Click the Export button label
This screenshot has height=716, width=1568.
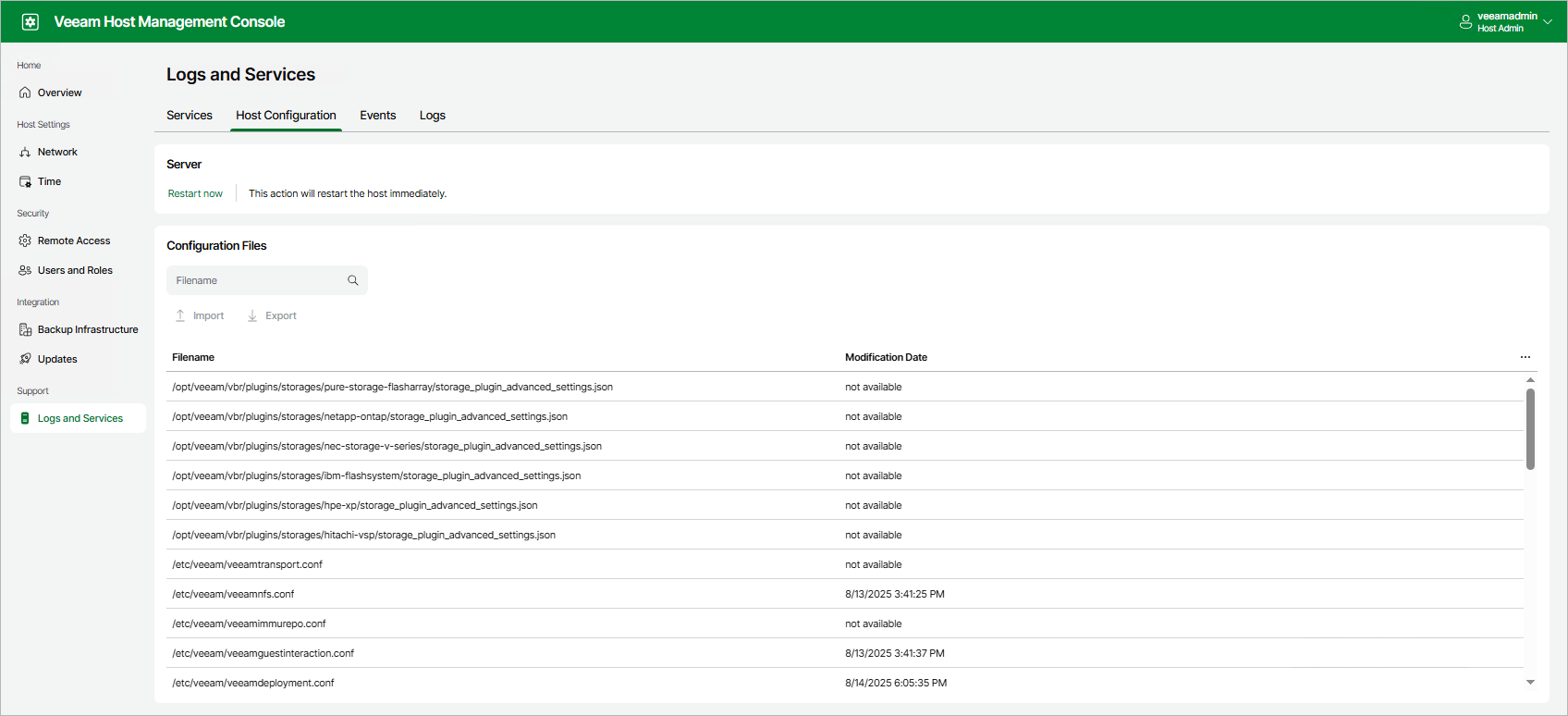click(x=281, y=315)
